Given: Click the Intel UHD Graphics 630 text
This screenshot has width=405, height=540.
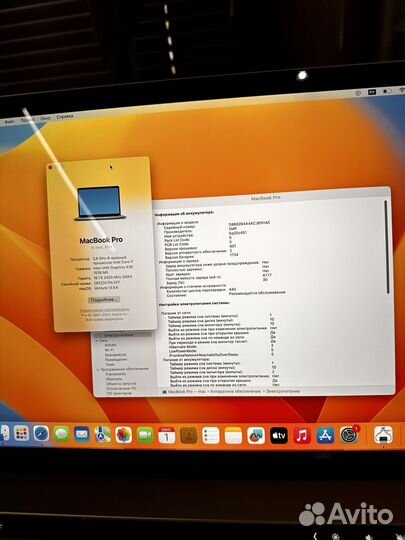Looking at the screenshot, I should [x=113, y=267].
